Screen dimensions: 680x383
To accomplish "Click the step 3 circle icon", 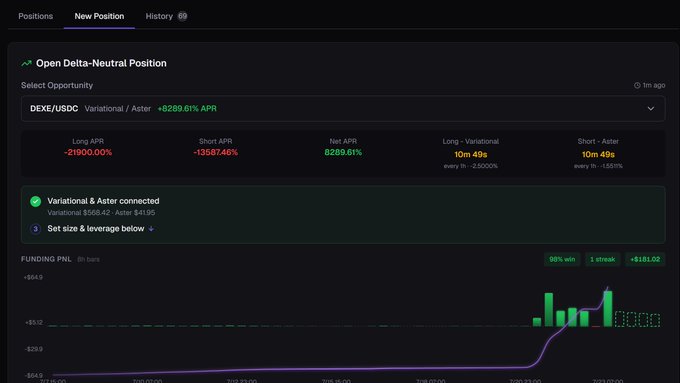I will (36, 229).
